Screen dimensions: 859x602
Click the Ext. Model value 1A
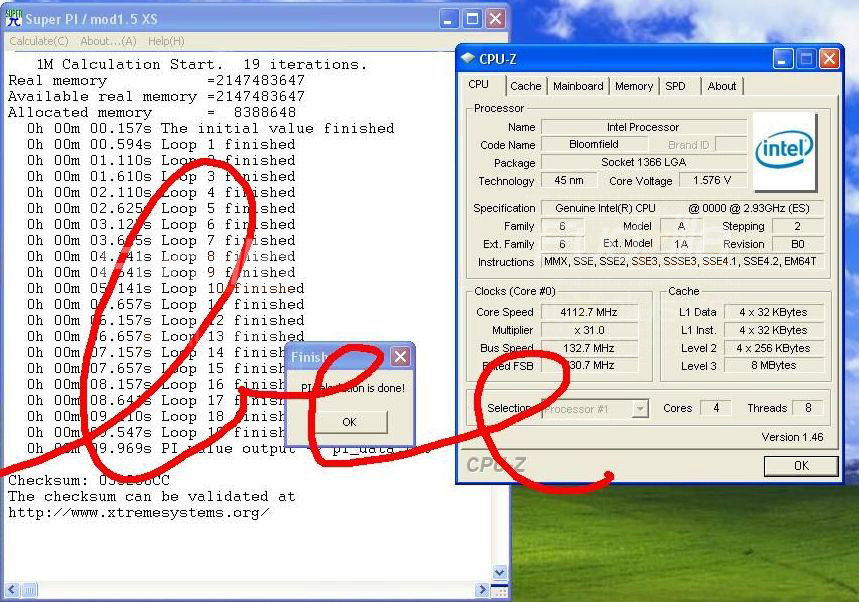tap(681, 244)
